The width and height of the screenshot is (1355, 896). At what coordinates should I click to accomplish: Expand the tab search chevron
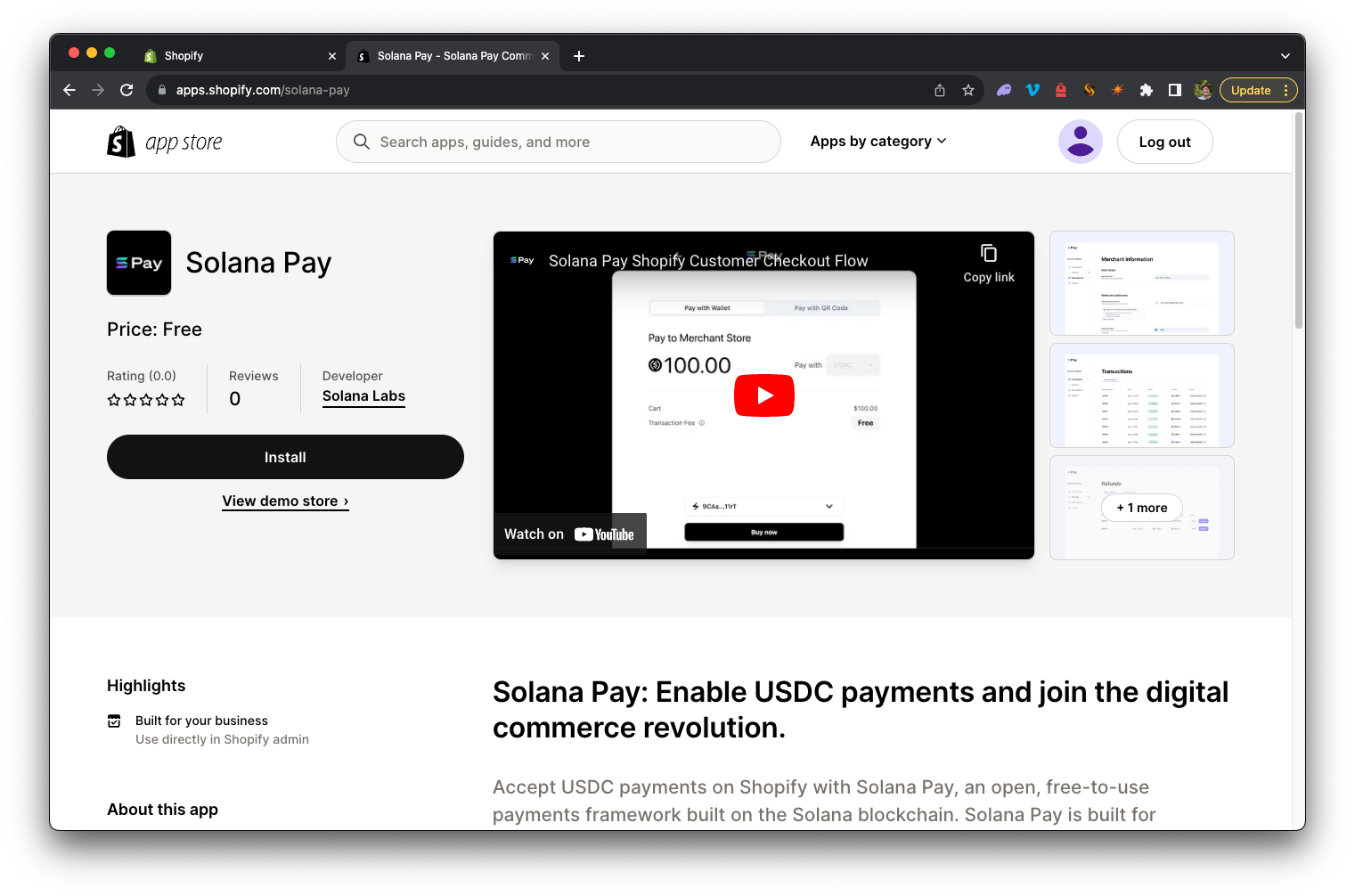tap(1286, 56)
